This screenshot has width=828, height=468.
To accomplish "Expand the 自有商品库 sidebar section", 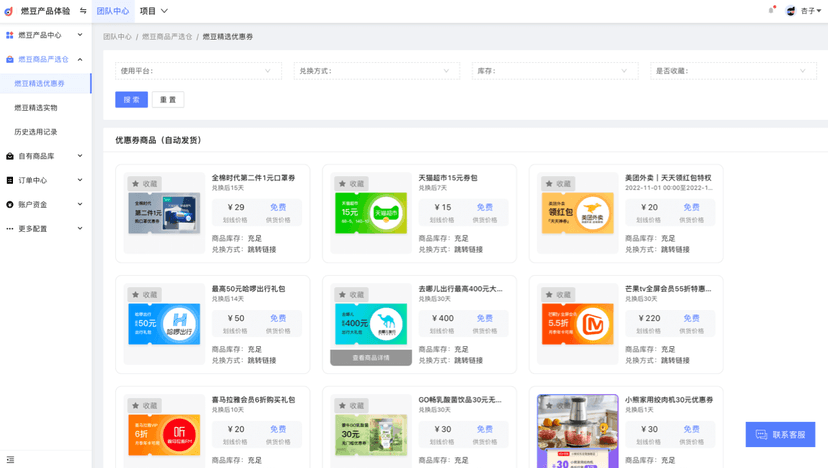I will [80, 156].
